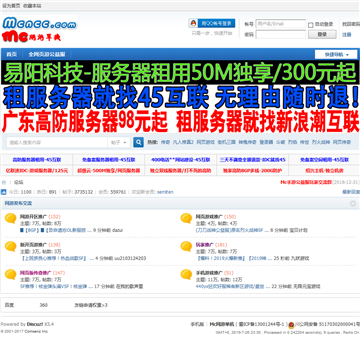Click hot keyword 网页传奇
Image resolution: width=360 pixels, height=360 pixels.
[342, 142]
